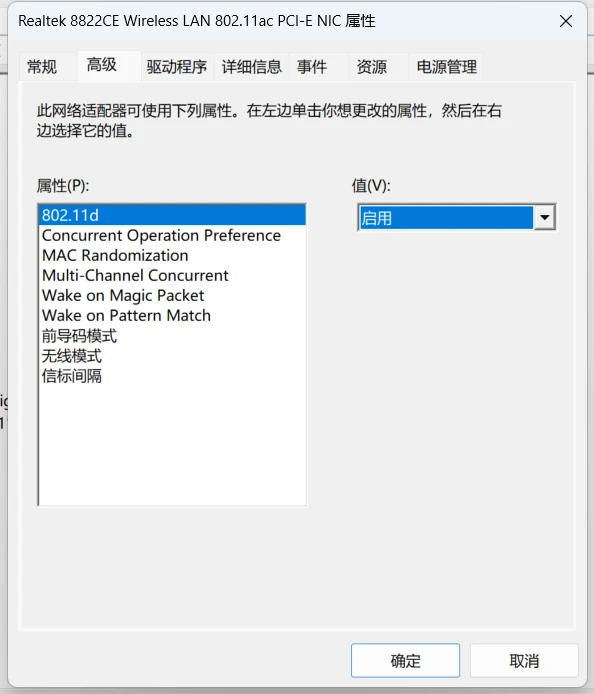Select the 802.11d property
Image resolution: width=594 pixels, height=694 pixels.
click(172, 216)
